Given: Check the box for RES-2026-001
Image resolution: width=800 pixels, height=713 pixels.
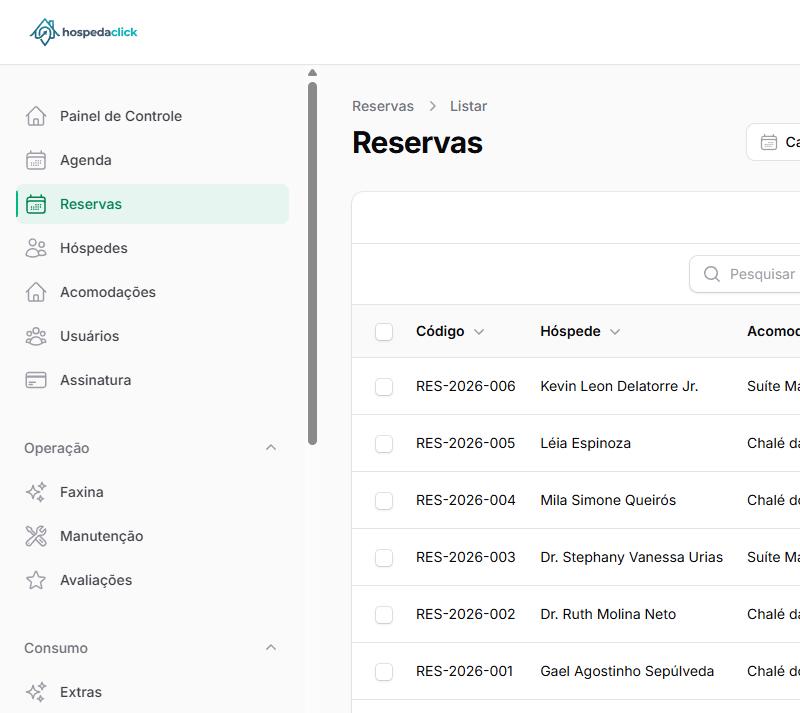Looking at the screenshot, I should click(384, 672).
